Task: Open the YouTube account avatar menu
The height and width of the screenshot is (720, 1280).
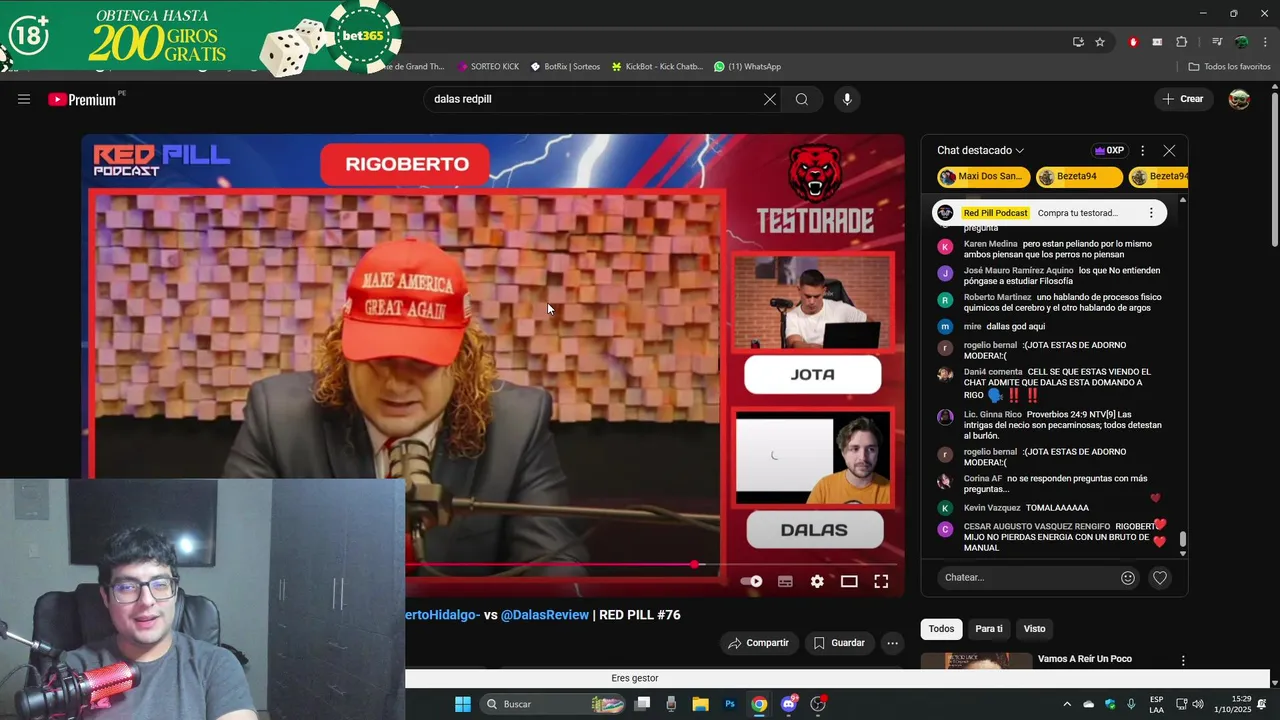Action: [x=1239, y=99]
